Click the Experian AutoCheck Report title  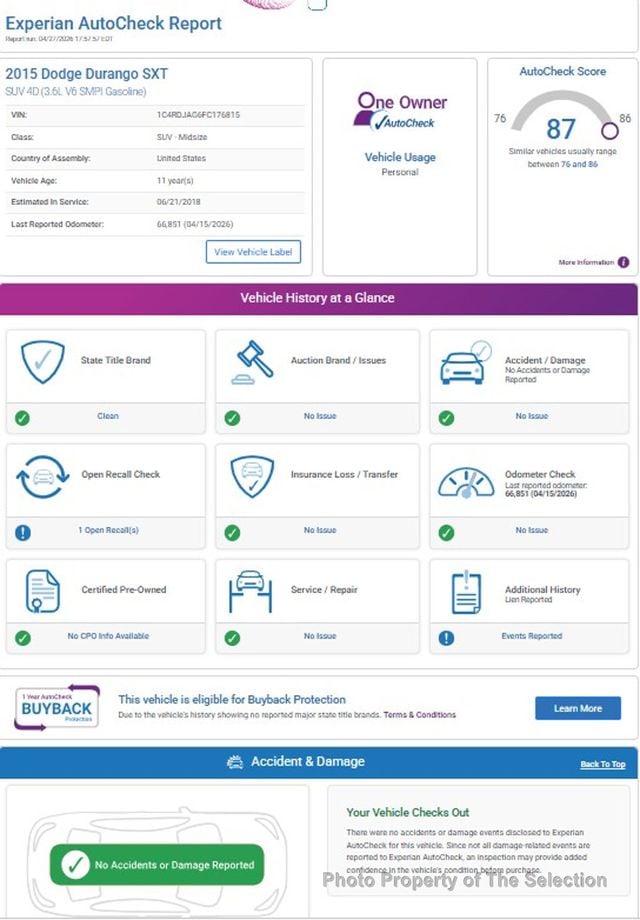[x=114, y=23]
